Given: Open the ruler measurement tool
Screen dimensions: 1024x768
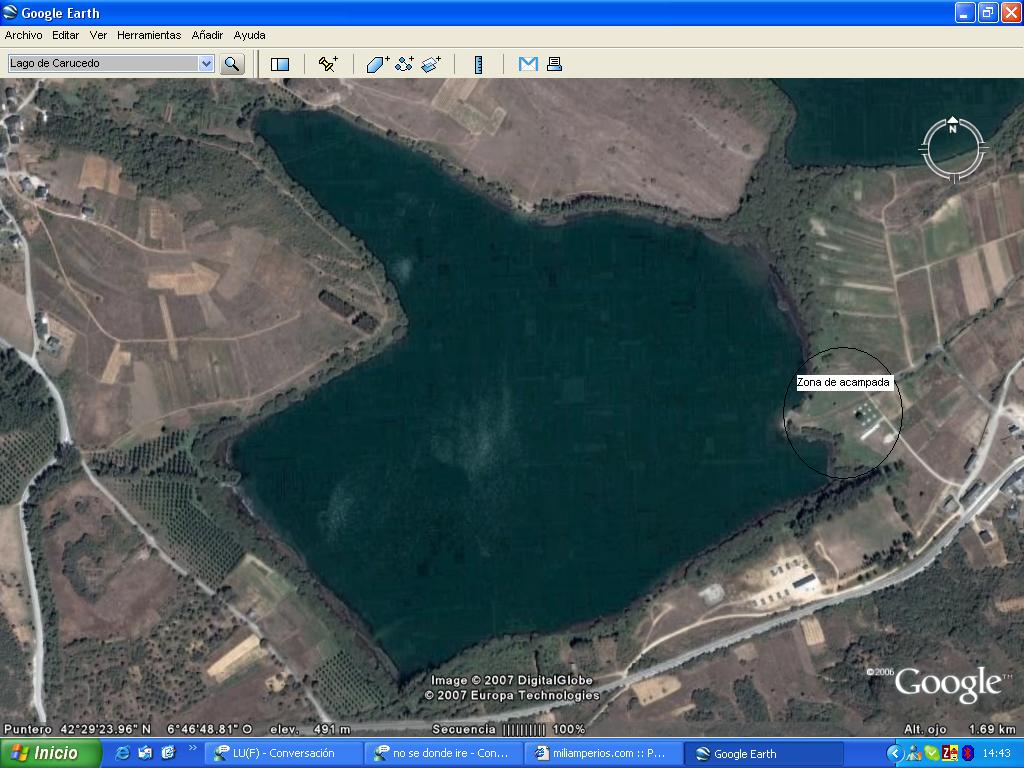Looking at the screenshot, I should point(479,64).
